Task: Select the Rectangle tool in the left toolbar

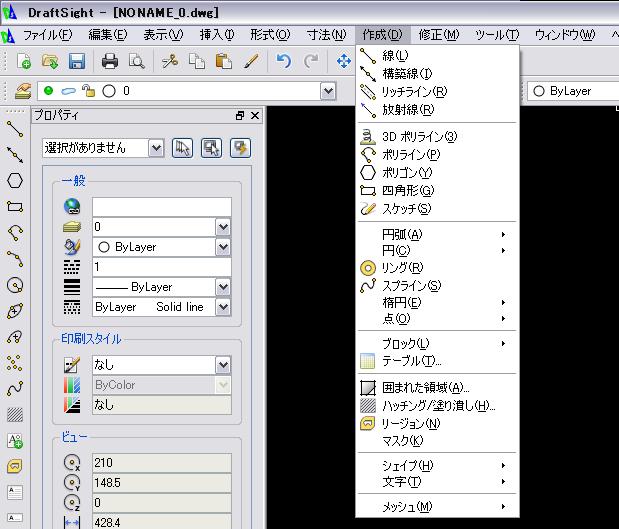Action: coord(15,206)
